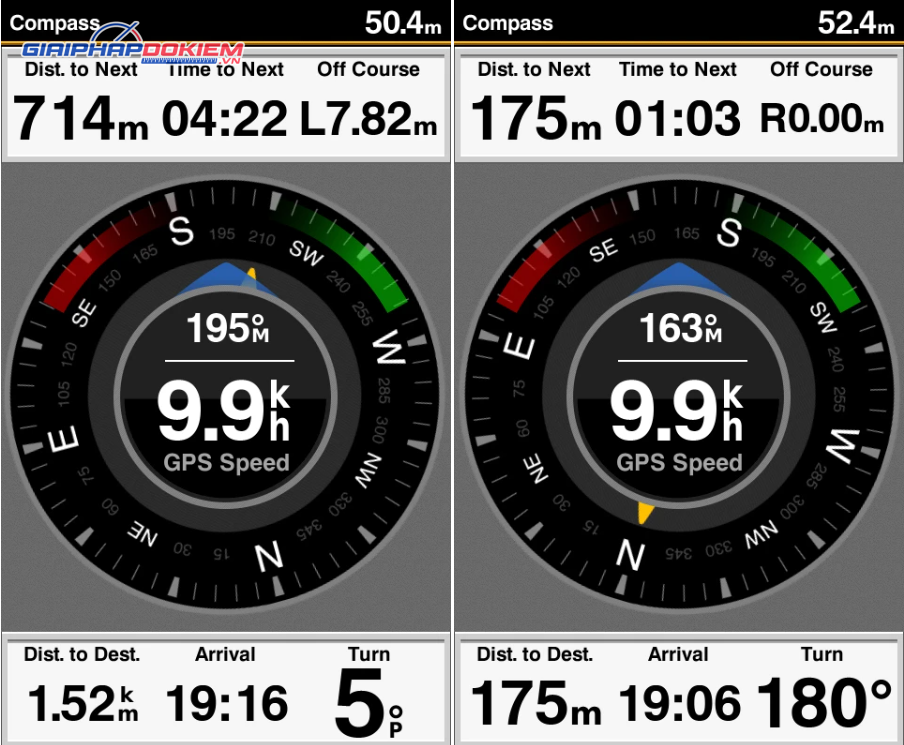Screen dimensions: 904x745
Task: Select the 52.4 m depth reading
Action: (856, 23)
